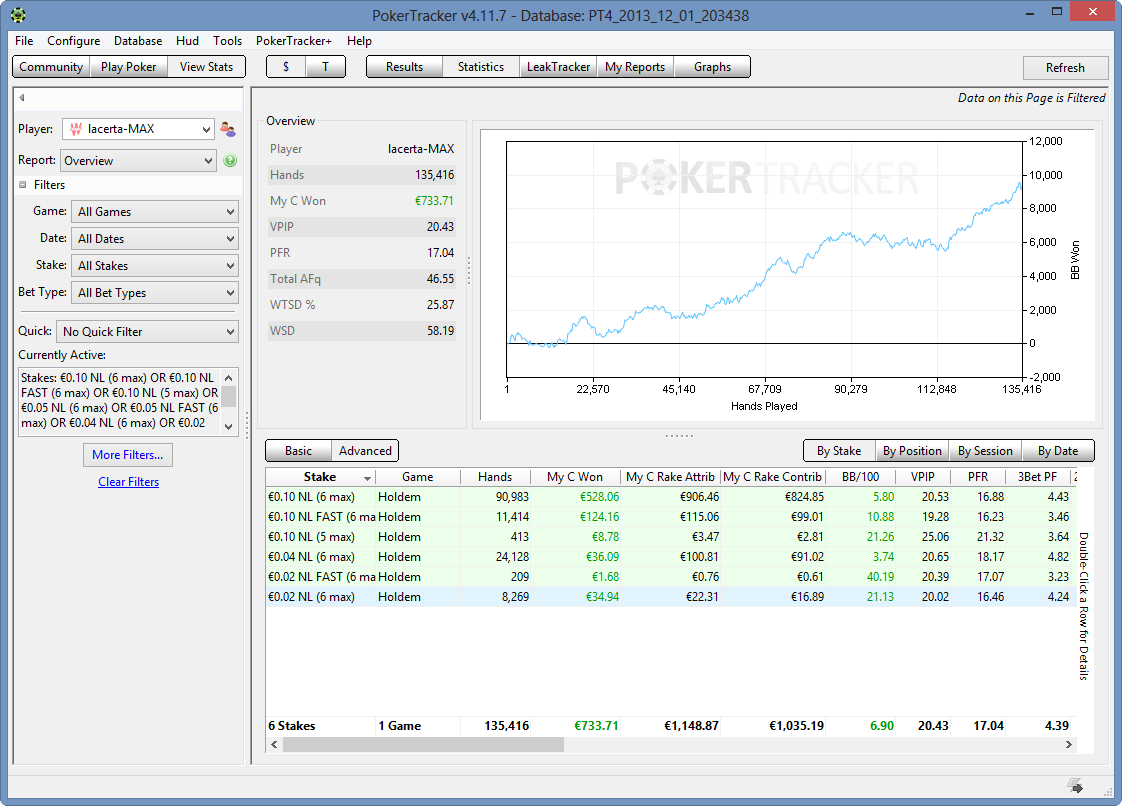Sort by the VPIP column header
The width and height of the screenshot is (1122, 806).
click(x=923, y=477)
